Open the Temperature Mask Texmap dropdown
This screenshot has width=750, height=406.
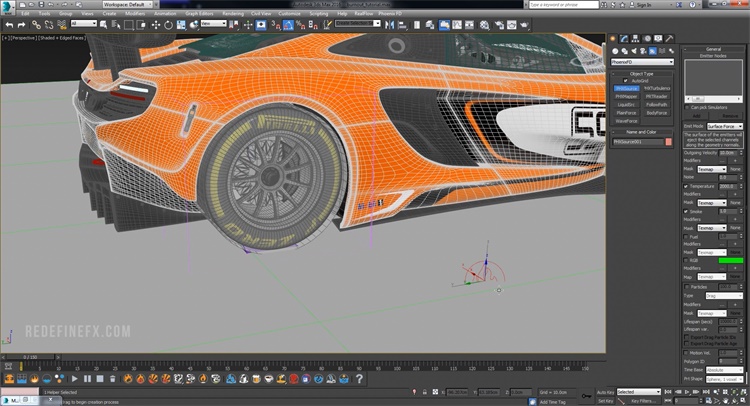point(712,203)
